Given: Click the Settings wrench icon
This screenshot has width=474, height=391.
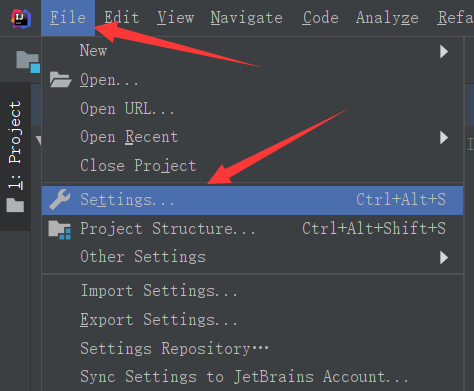Looking at the screenshot, I should 60,199.
